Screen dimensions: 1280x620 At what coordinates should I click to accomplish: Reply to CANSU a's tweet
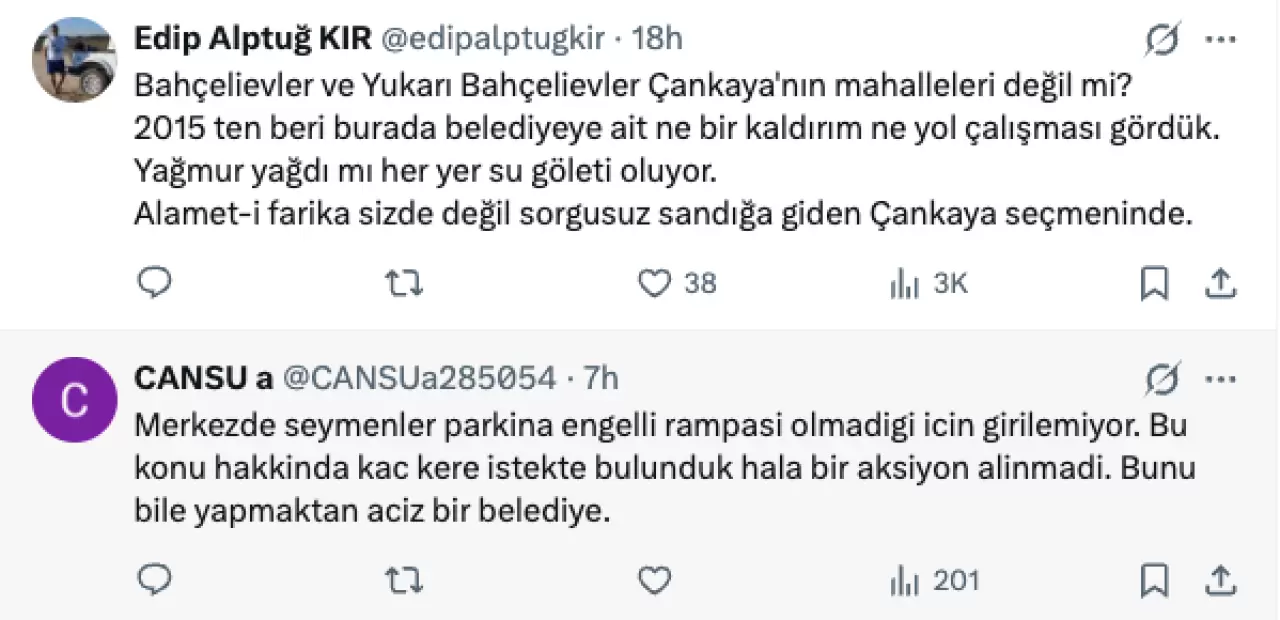pyautogui.click(x=154, y=580)
